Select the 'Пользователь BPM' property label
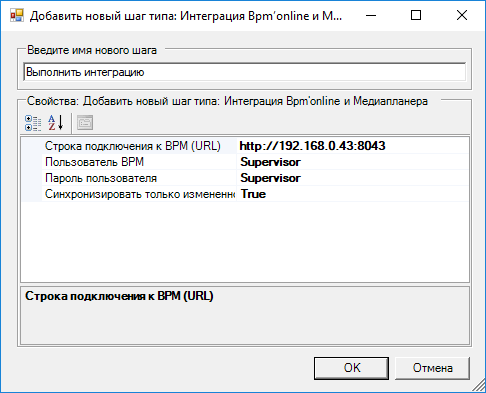 [x=94, y=162]
